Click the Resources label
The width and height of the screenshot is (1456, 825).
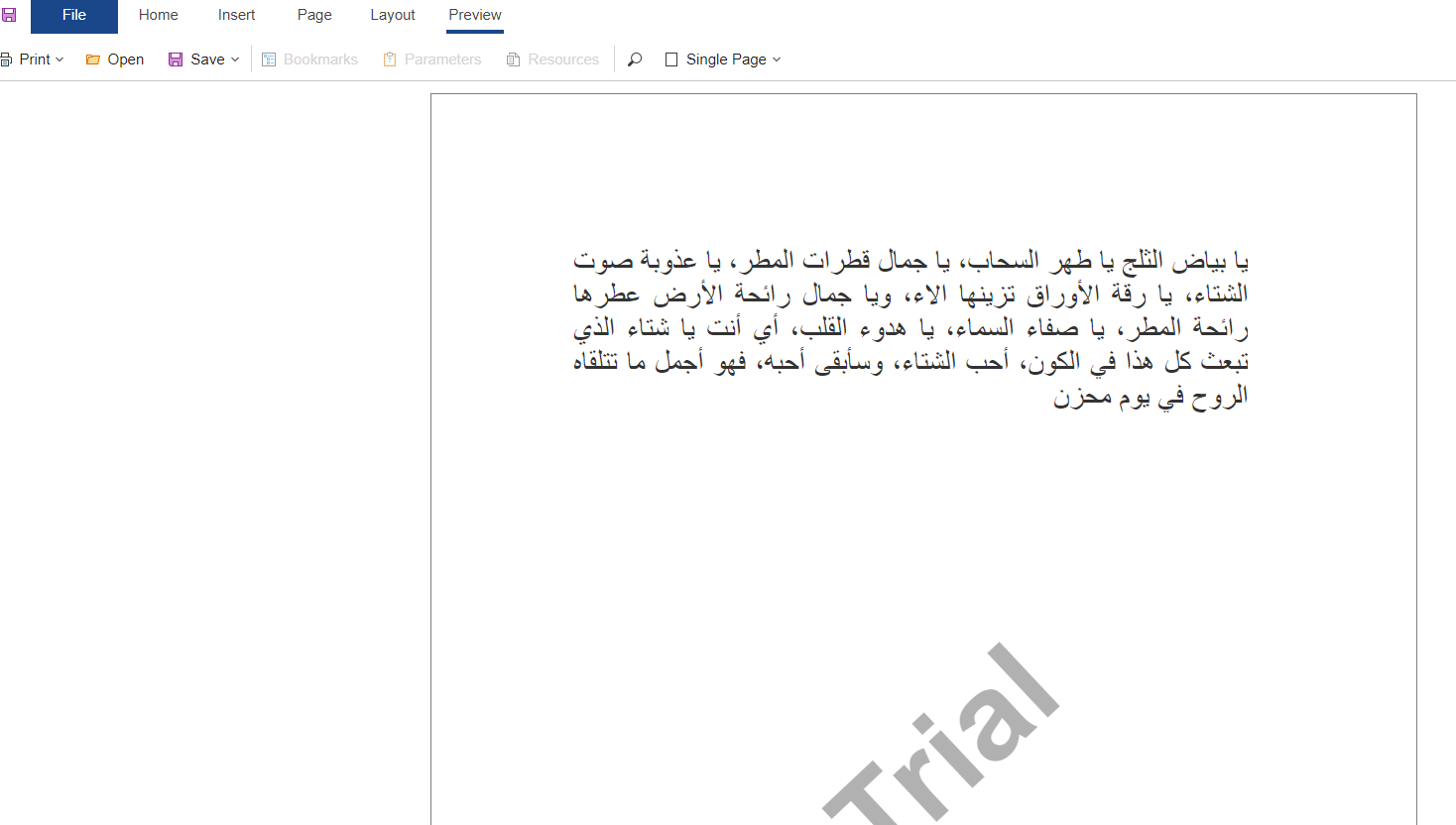[563, 59]
